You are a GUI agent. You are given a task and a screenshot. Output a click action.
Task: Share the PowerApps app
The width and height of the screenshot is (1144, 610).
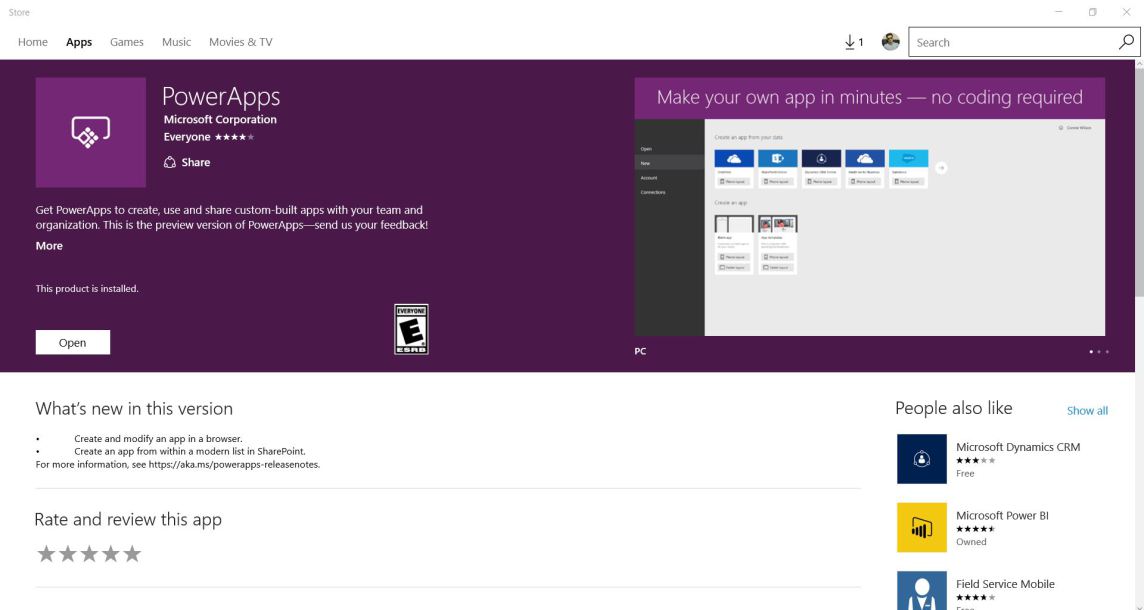tap(188, 162)
